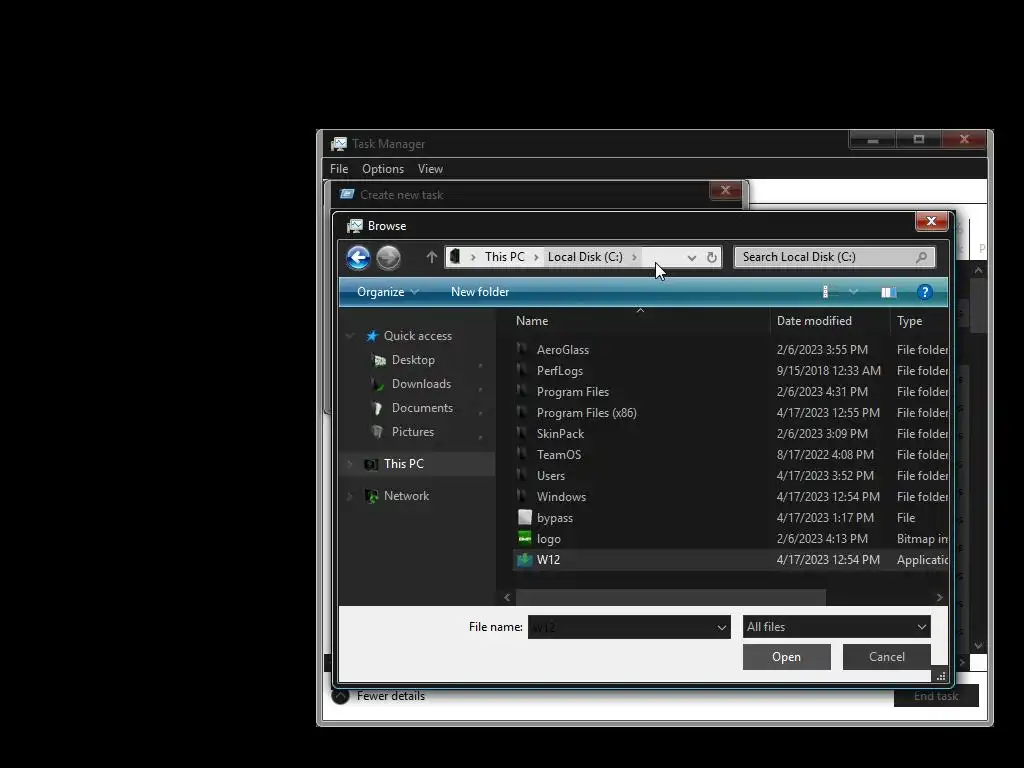The image size is (1024, 768).
Task: Change the view layout icon
Action: pyautogui.click(x=827, y=292)
